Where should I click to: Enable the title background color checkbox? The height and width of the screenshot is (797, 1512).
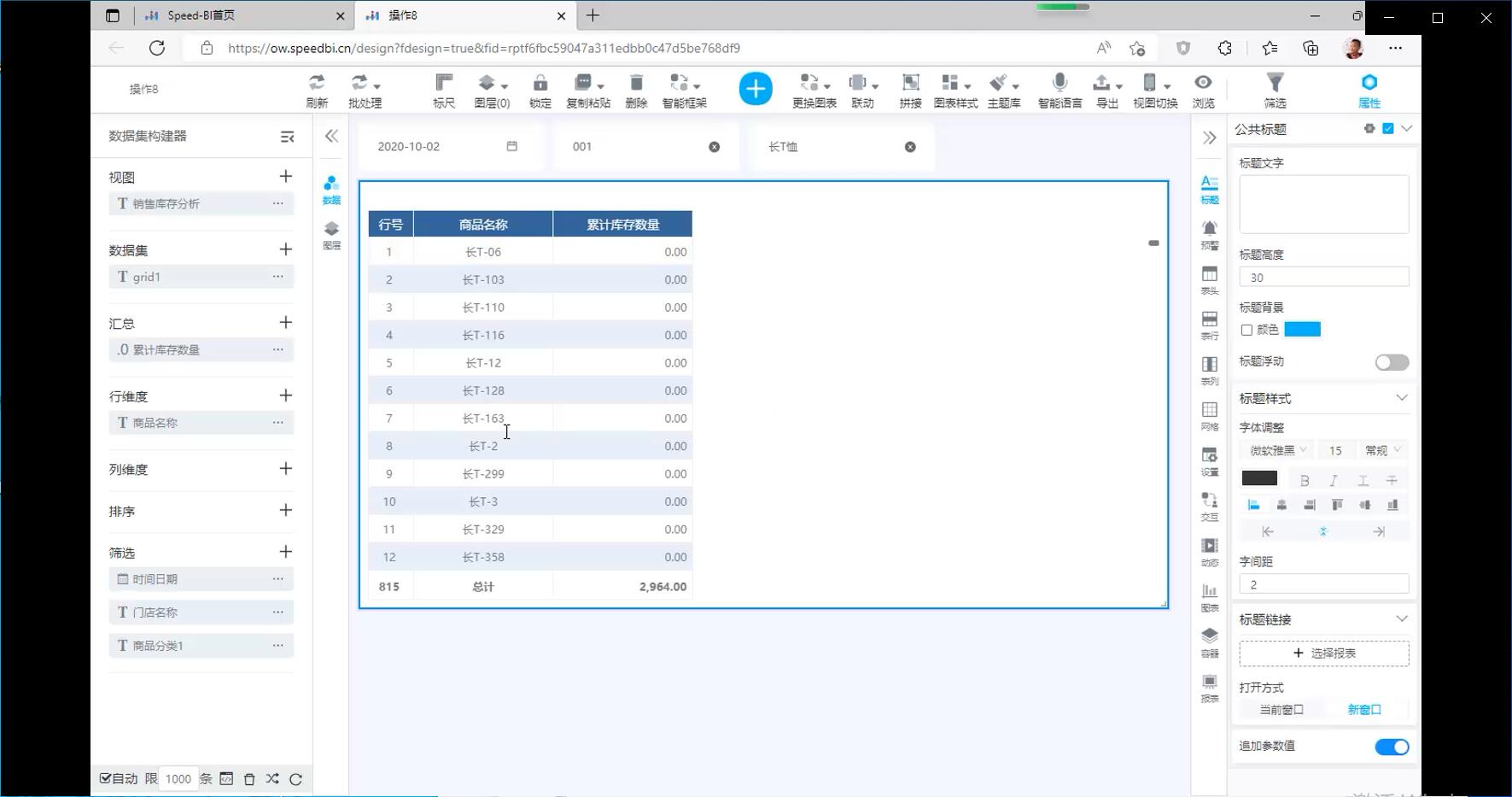click(x=1246, y=330)
